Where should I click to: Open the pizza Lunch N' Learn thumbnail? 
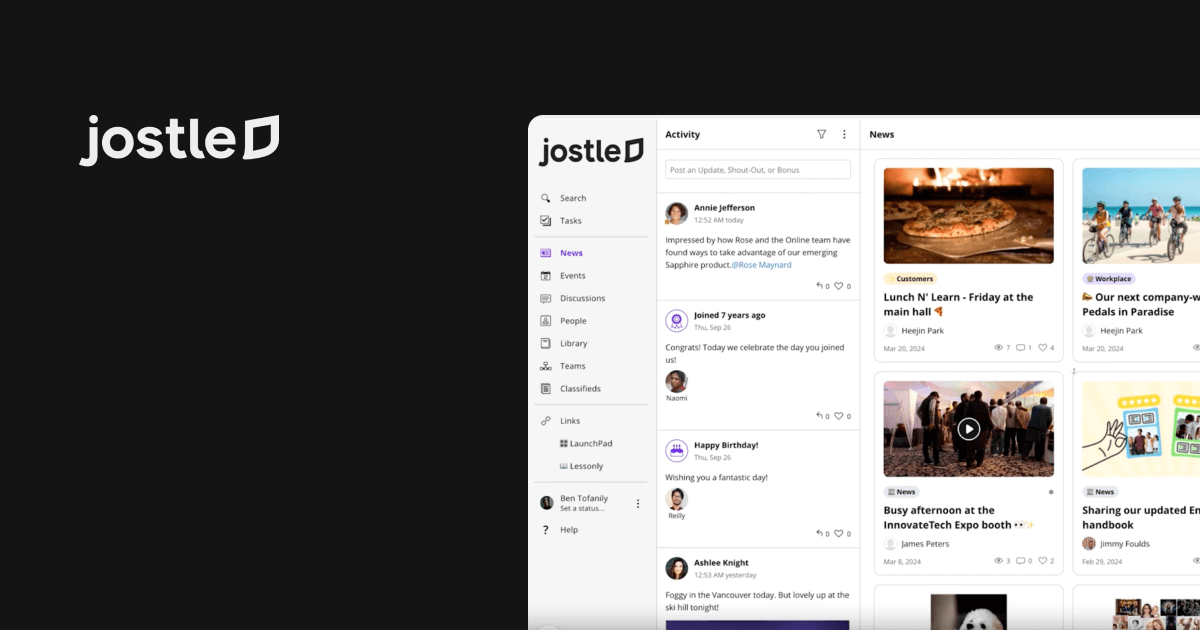pos(968,215)
